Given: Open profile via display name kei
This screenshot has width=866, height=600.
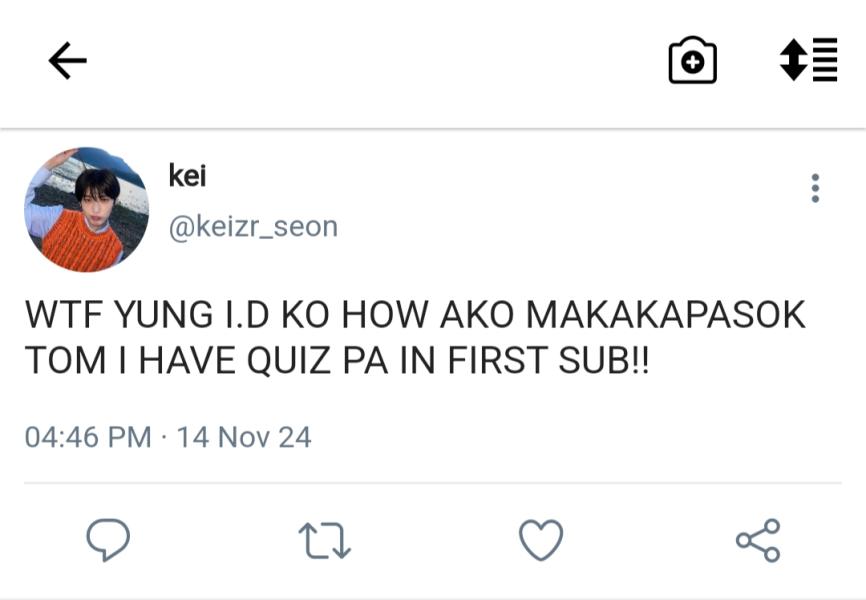Looking at the screenshot, I should (x=187, y=176).
